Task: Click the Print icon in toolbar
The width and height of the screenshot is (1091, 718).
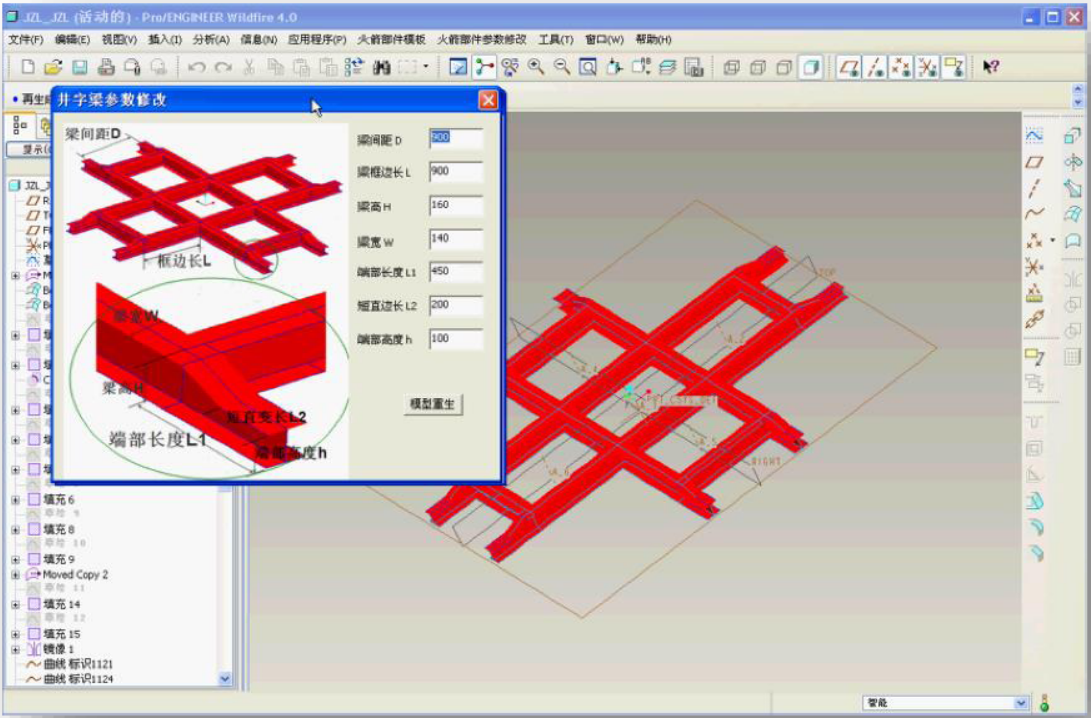Action: (106, 67)
